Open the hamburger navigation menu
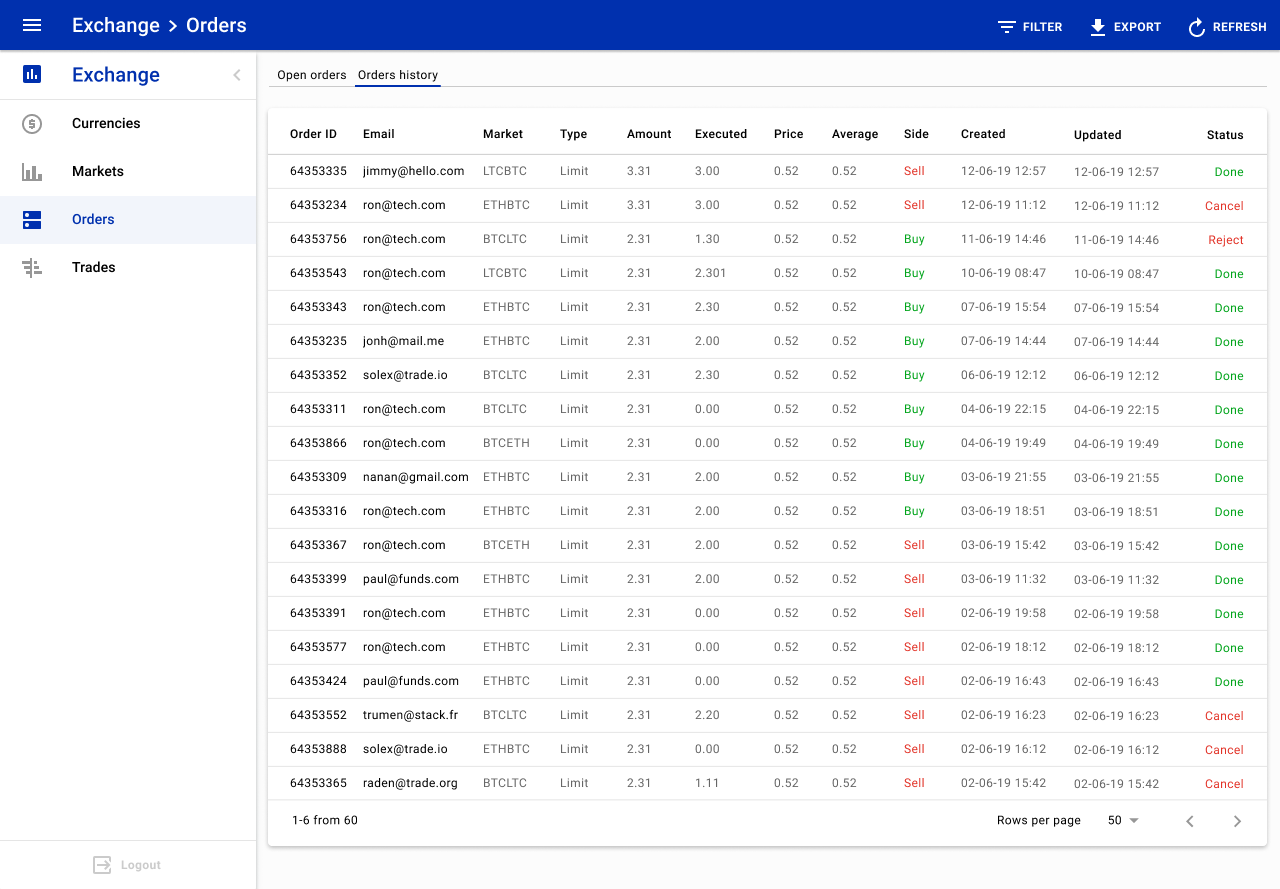1280x889 pixels. pyautogui.click(x=32, y=25)
